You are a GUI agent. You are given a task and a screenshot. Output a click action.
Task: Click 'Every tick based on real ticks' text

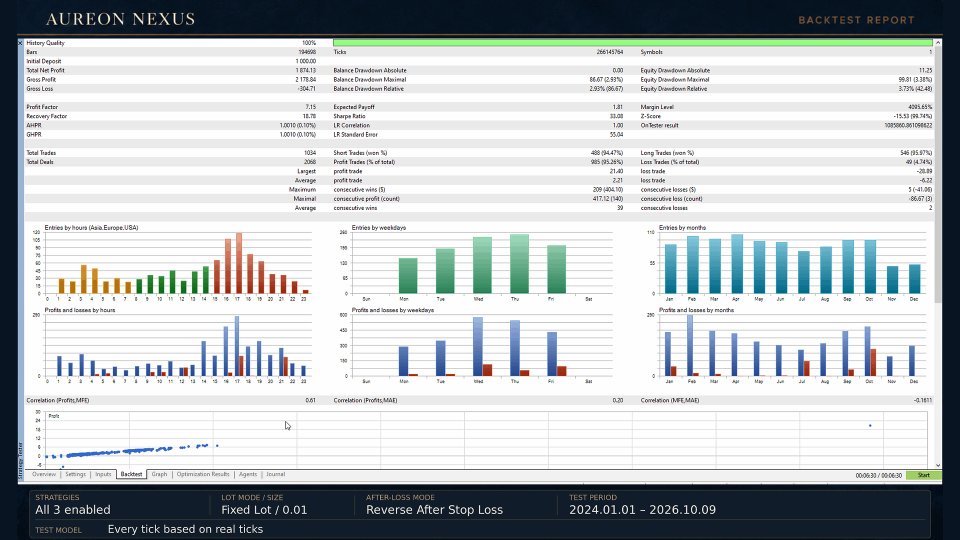186,530
